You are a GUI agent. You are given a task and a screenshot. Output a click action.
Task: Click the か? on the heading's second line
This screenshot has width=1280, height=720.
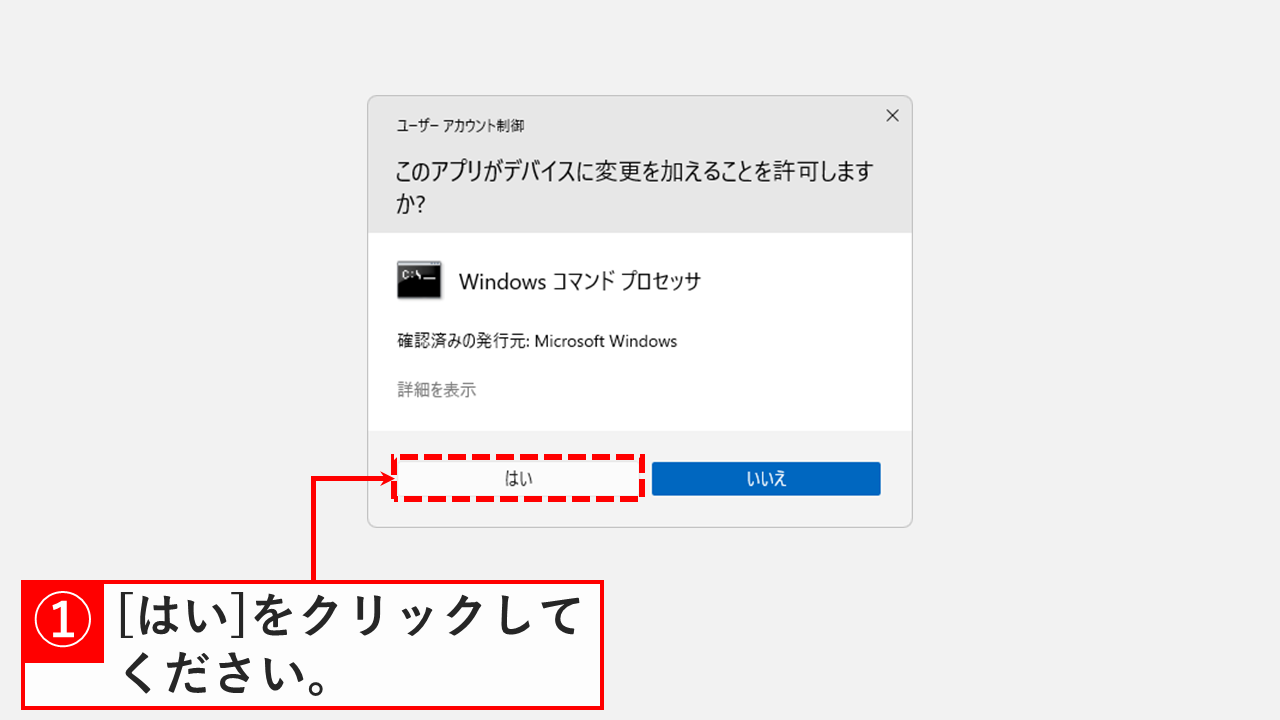click(x=411, y=204)
